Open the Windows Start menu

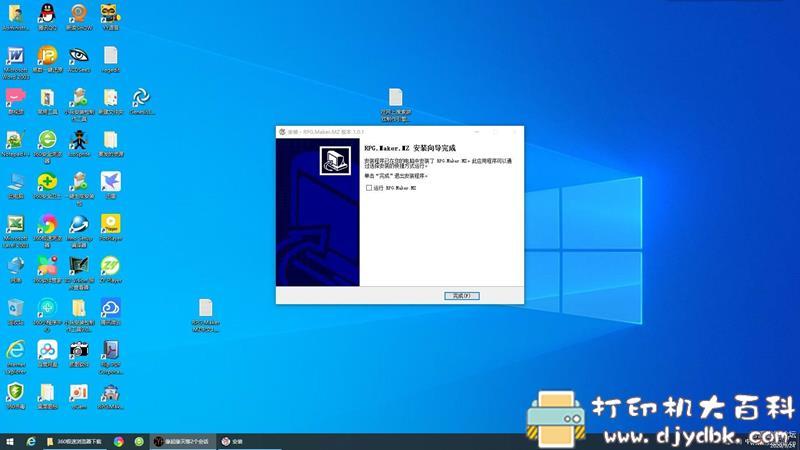[x=10, y=441]
